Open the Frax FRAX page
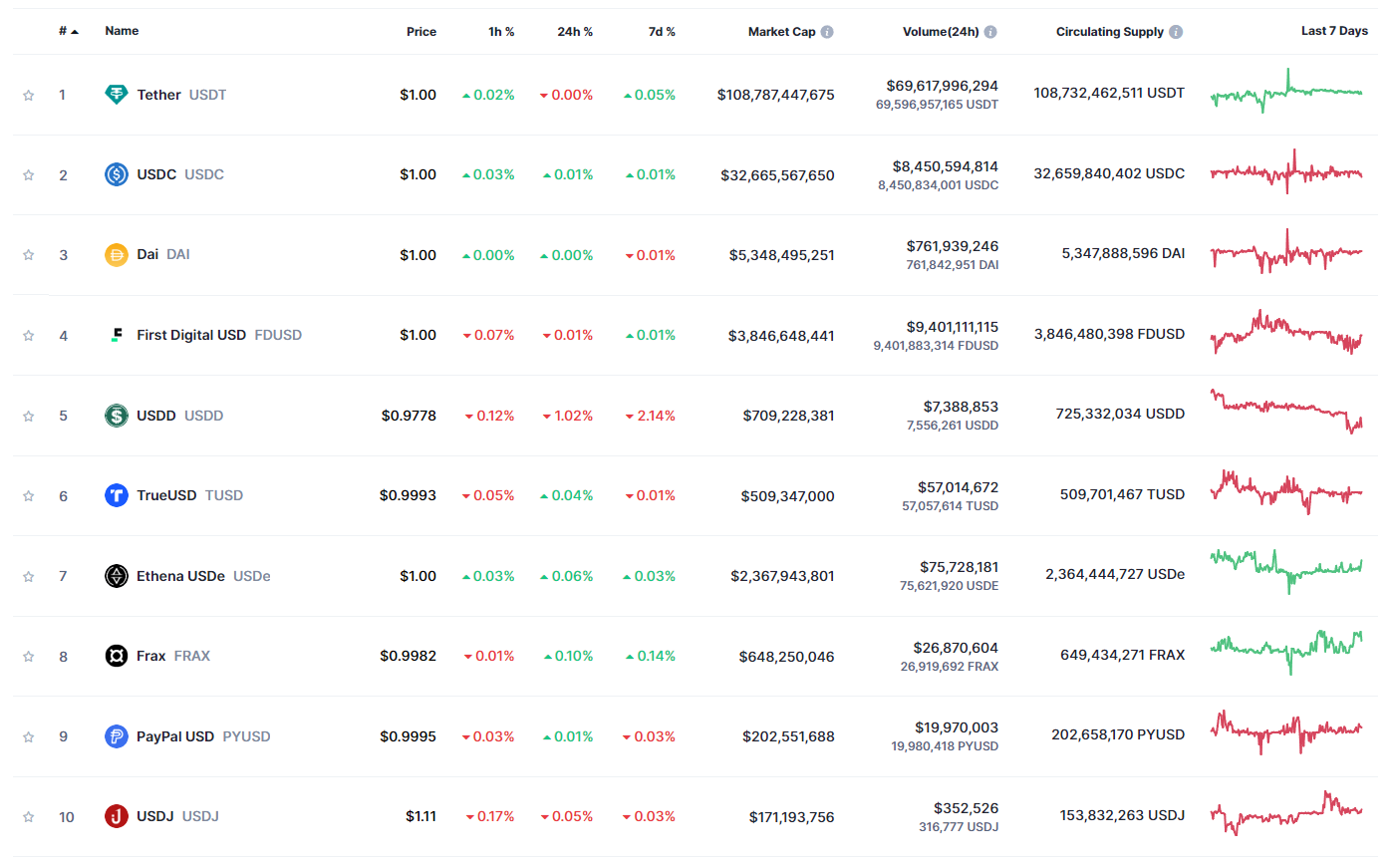This screenshot has height=868, width=1396. click(x=173, y=656)
